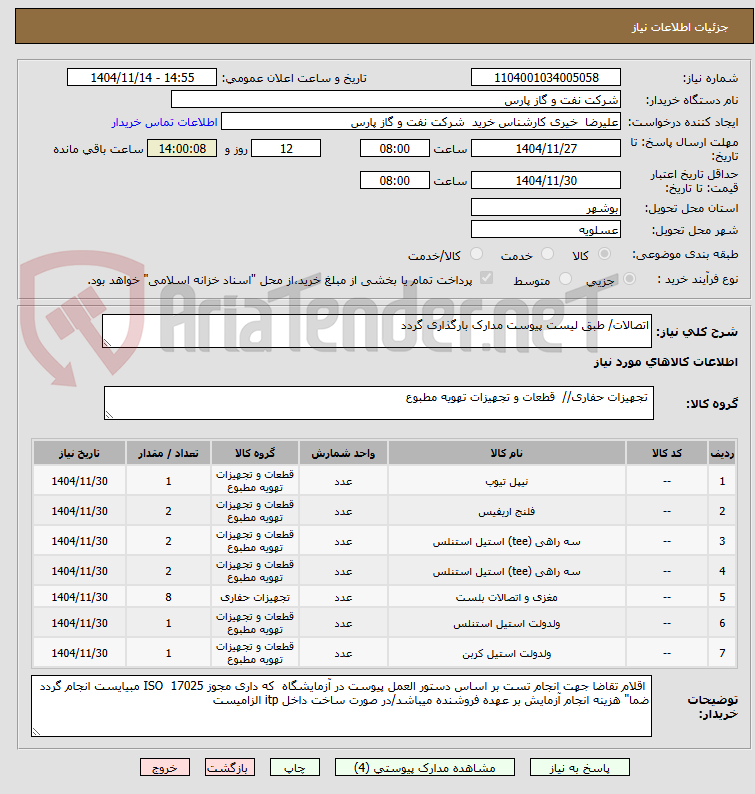Viewport: 755px width, 794px height.
Task: Click quantity 8 in row 5
Action: click(x=168, y=597)
